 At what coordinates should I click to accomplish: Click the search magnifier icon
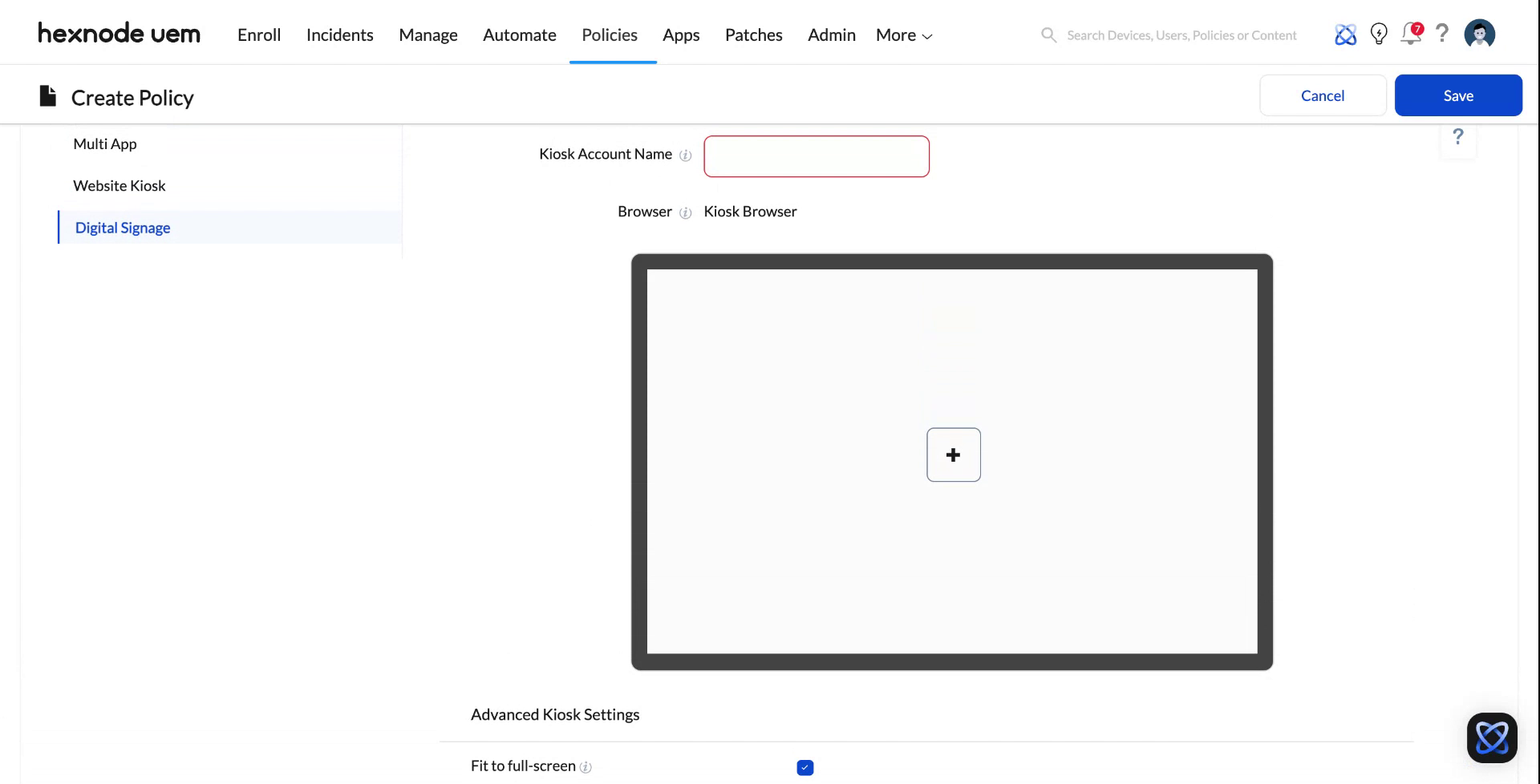[1048, 34]
